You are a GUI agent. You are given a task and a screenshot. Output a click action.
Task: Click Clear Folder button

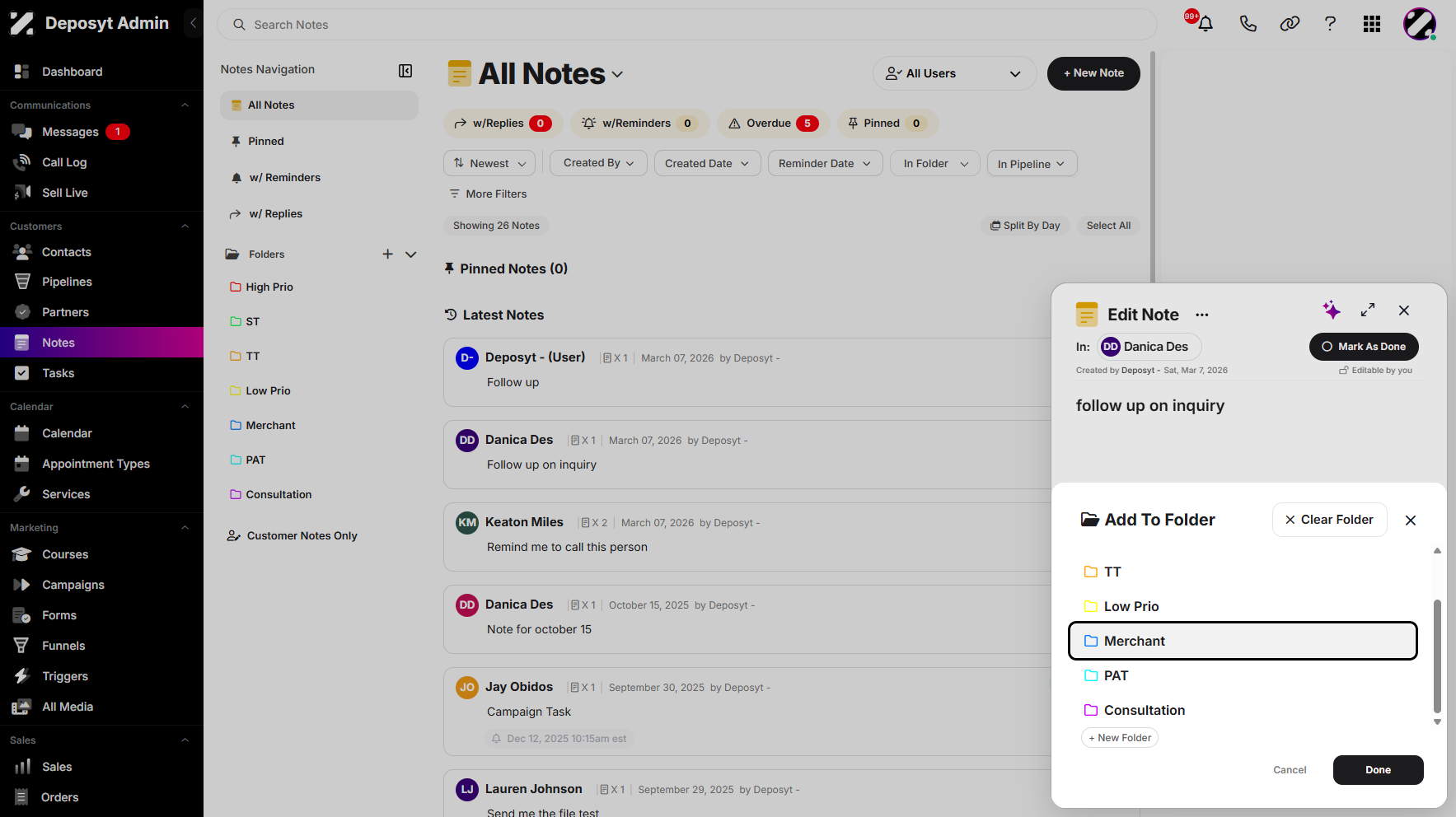point(1329,520)
